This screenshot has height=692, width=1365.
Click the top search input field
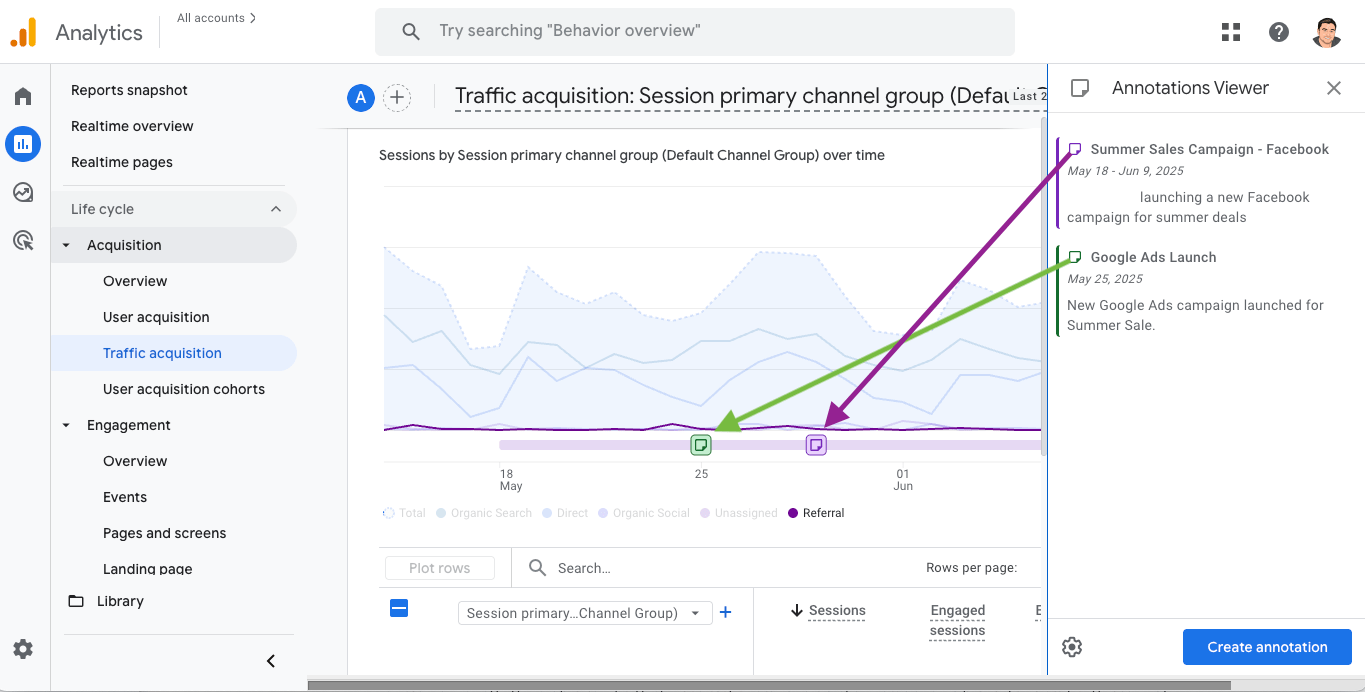(695, 31)
